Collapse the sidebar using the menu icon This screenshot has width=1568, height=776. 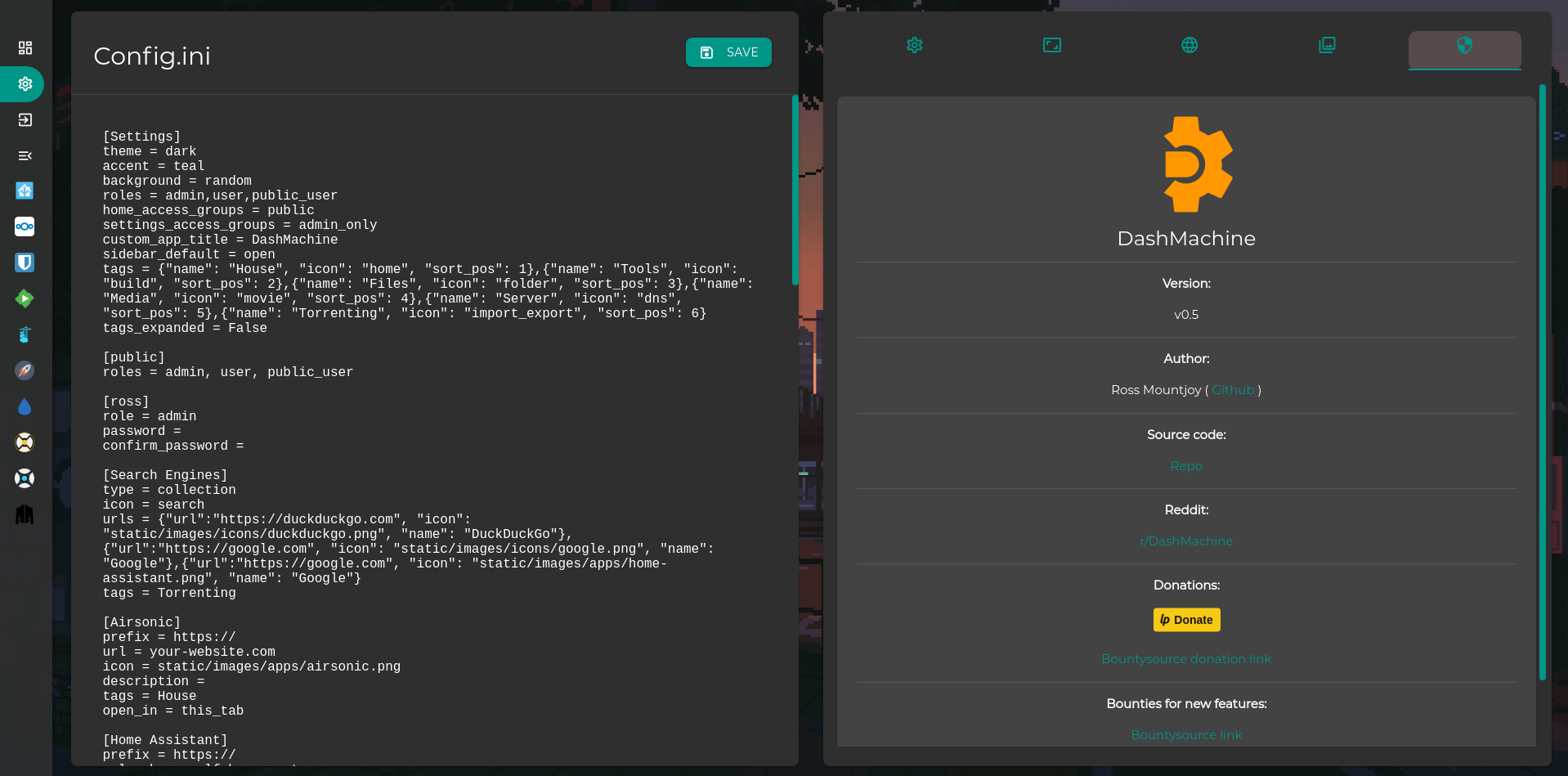[x=24, y=155]
